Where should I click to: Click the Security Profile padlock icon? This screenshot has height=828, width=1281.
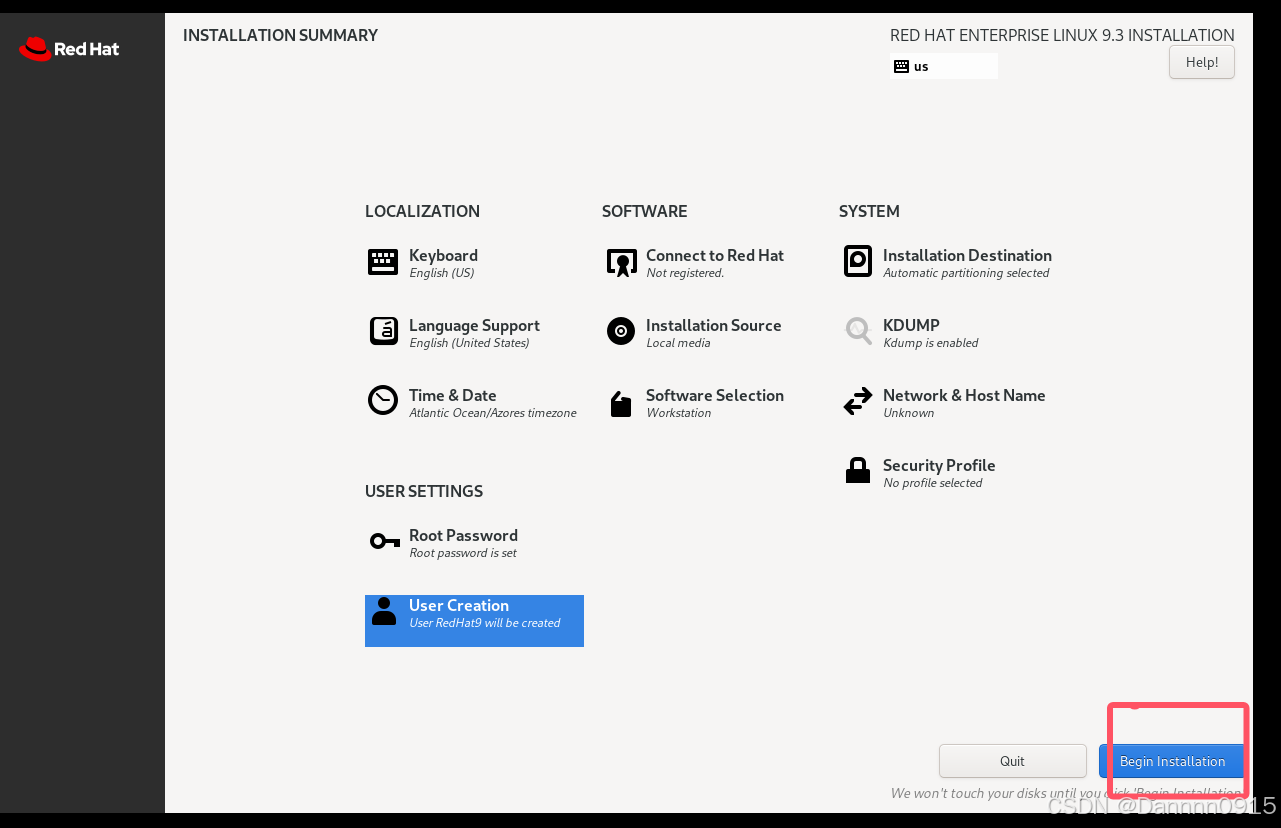click(x=858, y=470)
